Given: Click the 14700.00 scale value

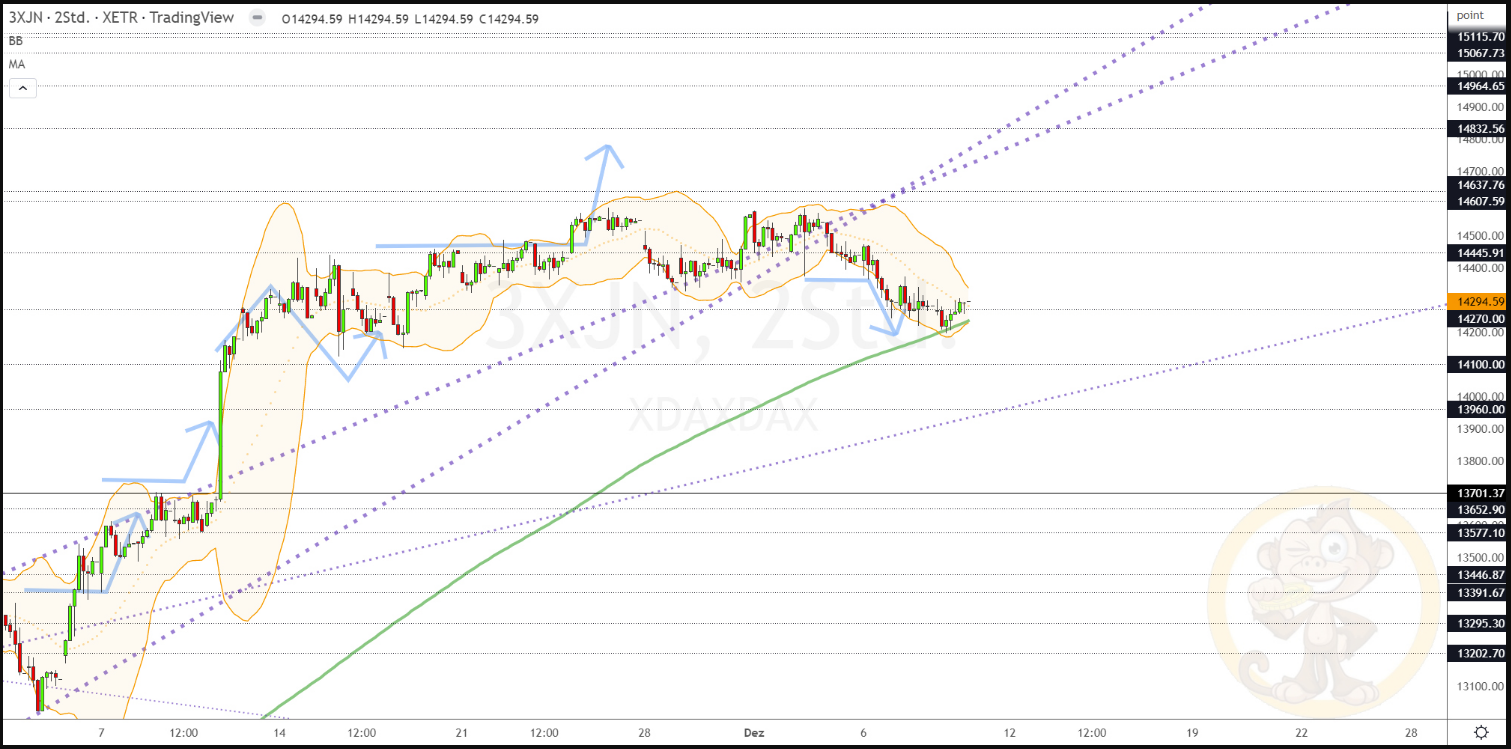Looking at the screenshot, I should click(x=1481, y=172).
